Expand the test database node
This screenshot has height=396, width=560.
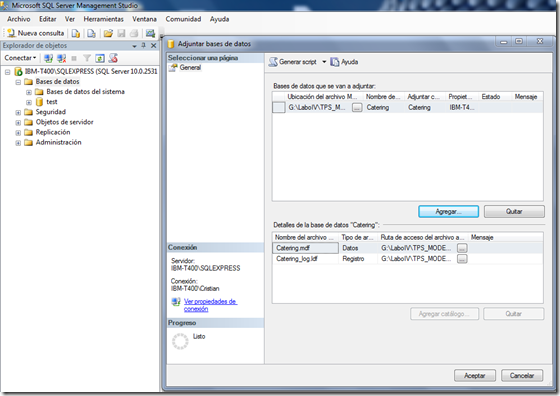coord(29,102)
